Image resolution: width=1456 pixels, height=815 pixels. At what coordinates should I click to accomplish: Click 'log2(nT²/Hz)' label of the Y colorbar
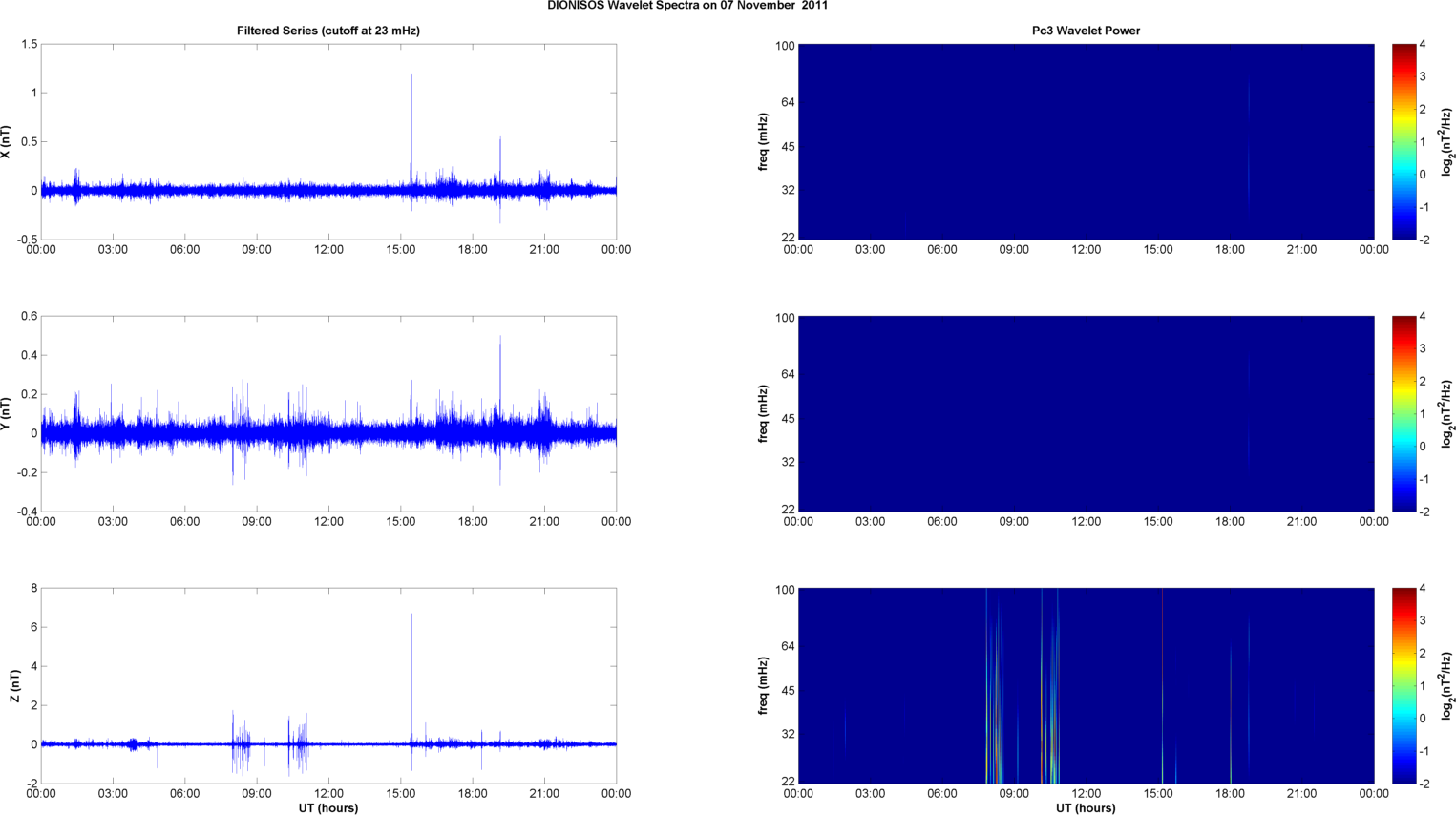point(1447,414)
